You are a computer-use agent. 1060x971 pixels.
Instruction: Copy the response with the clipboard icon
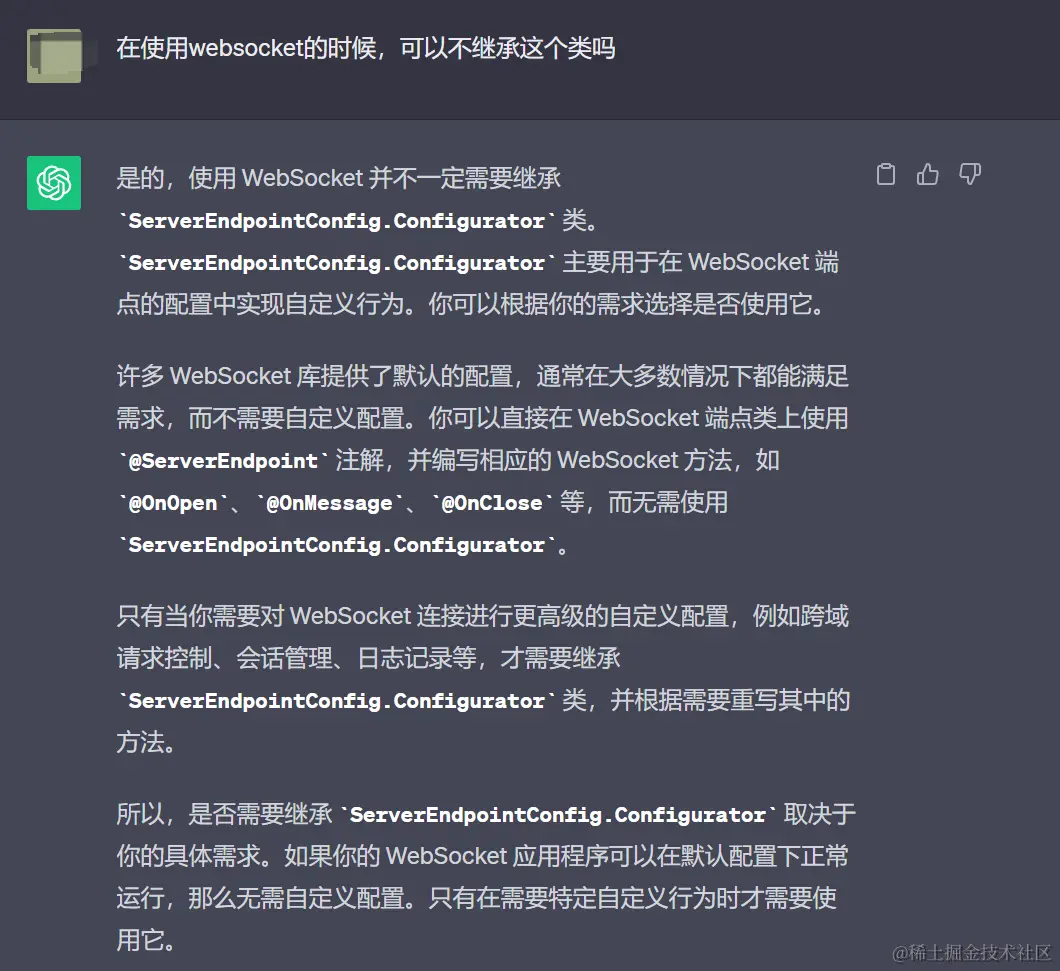coord(886,174)
